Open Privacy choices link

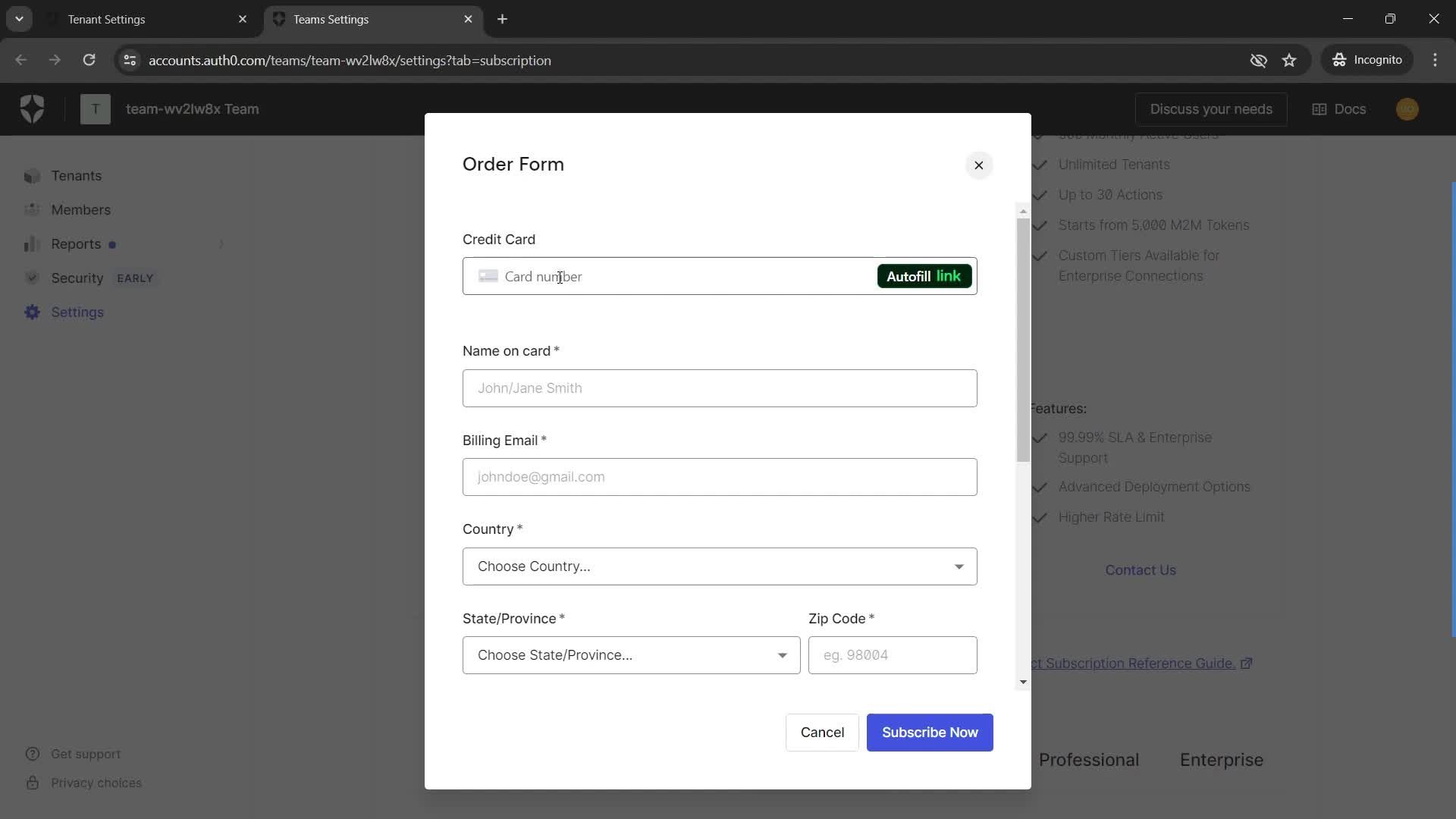(x=96, y=783)
